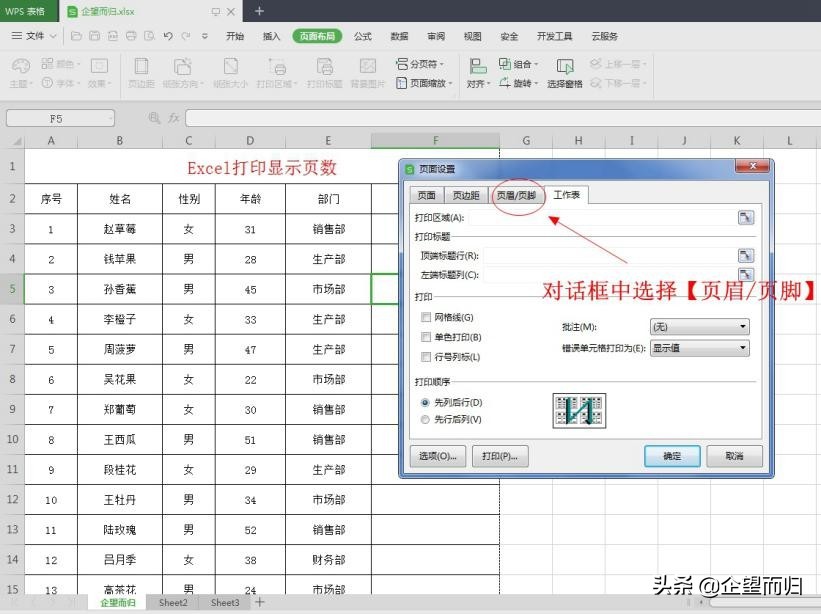Image resolution: width=821 pixels, height=614 pixels.
Task: Click the 打印区域 print area icon
Action: point(277,66)
